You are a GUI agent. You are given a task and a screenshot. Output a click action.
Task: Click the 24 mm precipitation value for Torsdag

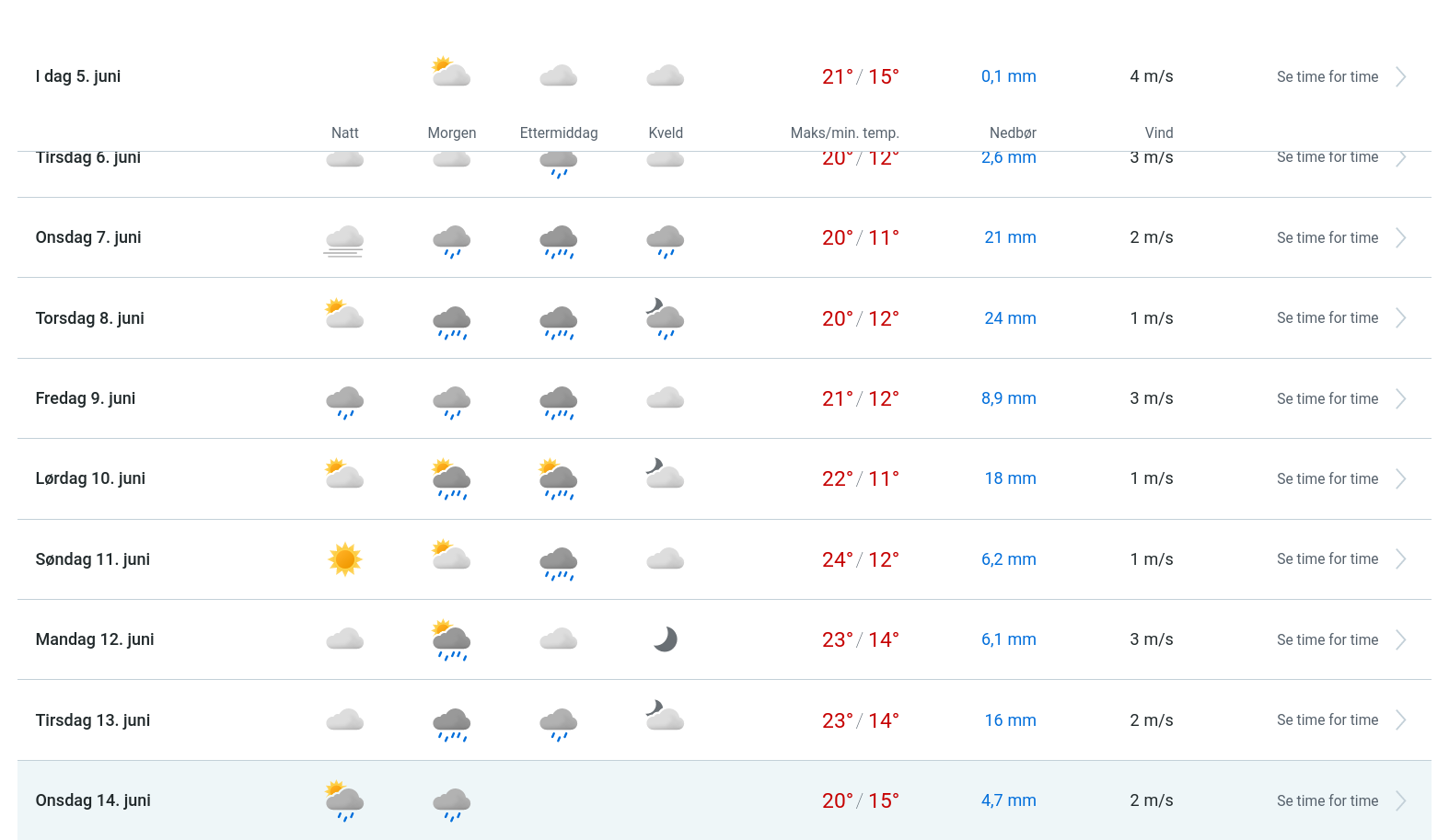coord(1010,318)
